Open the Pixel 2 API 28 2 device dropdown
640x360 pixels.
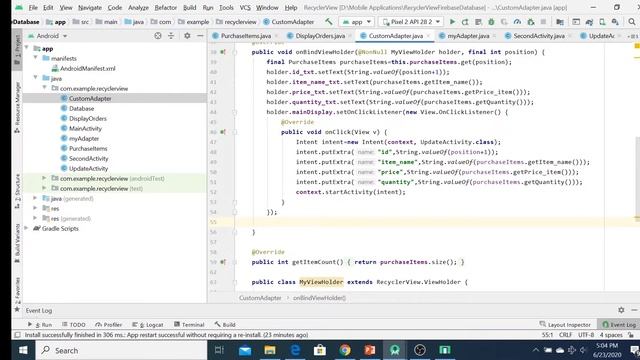click(x=411, y=22)
